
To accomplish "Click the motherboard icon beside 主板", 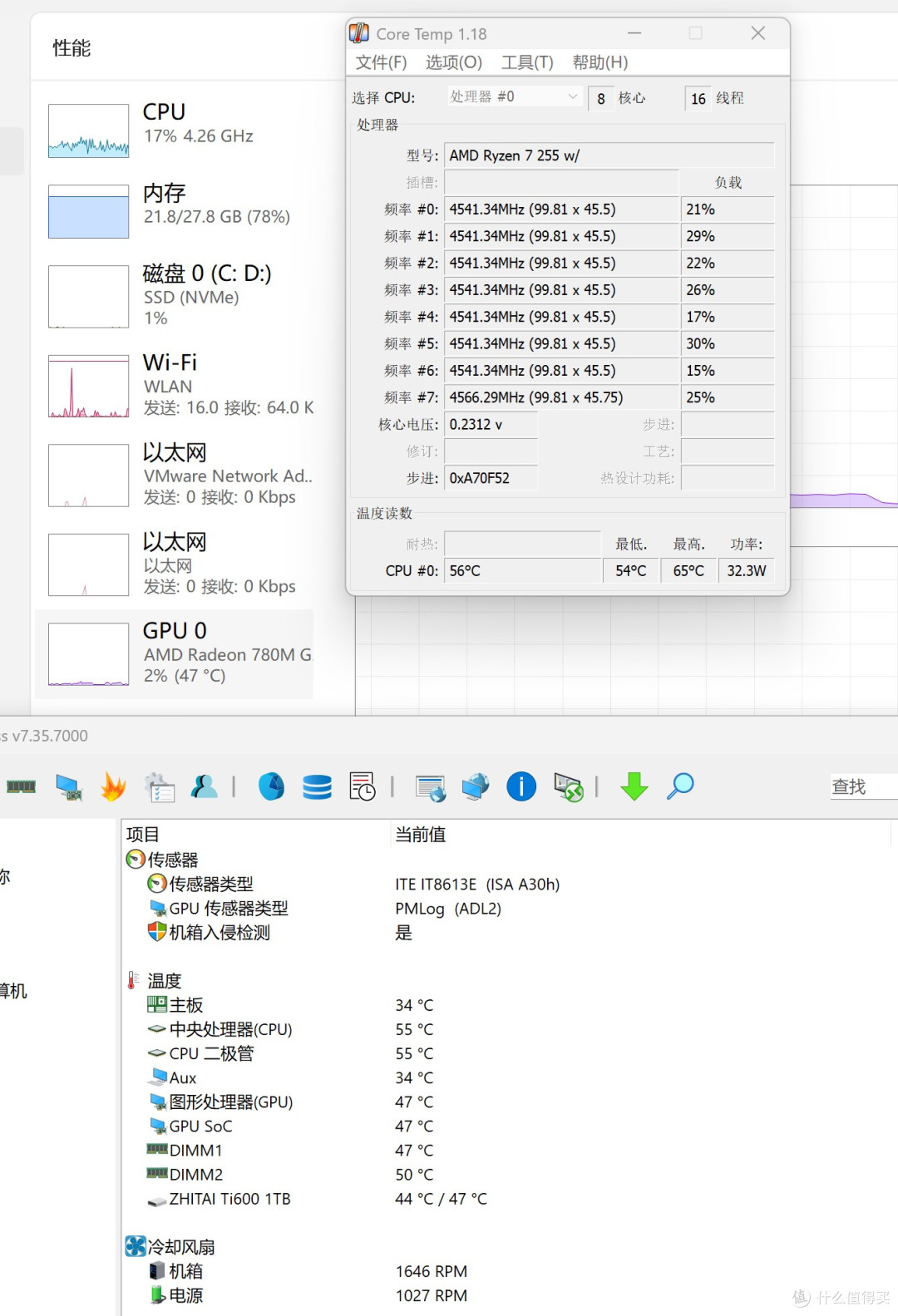I will click(x=157, y=1005).
